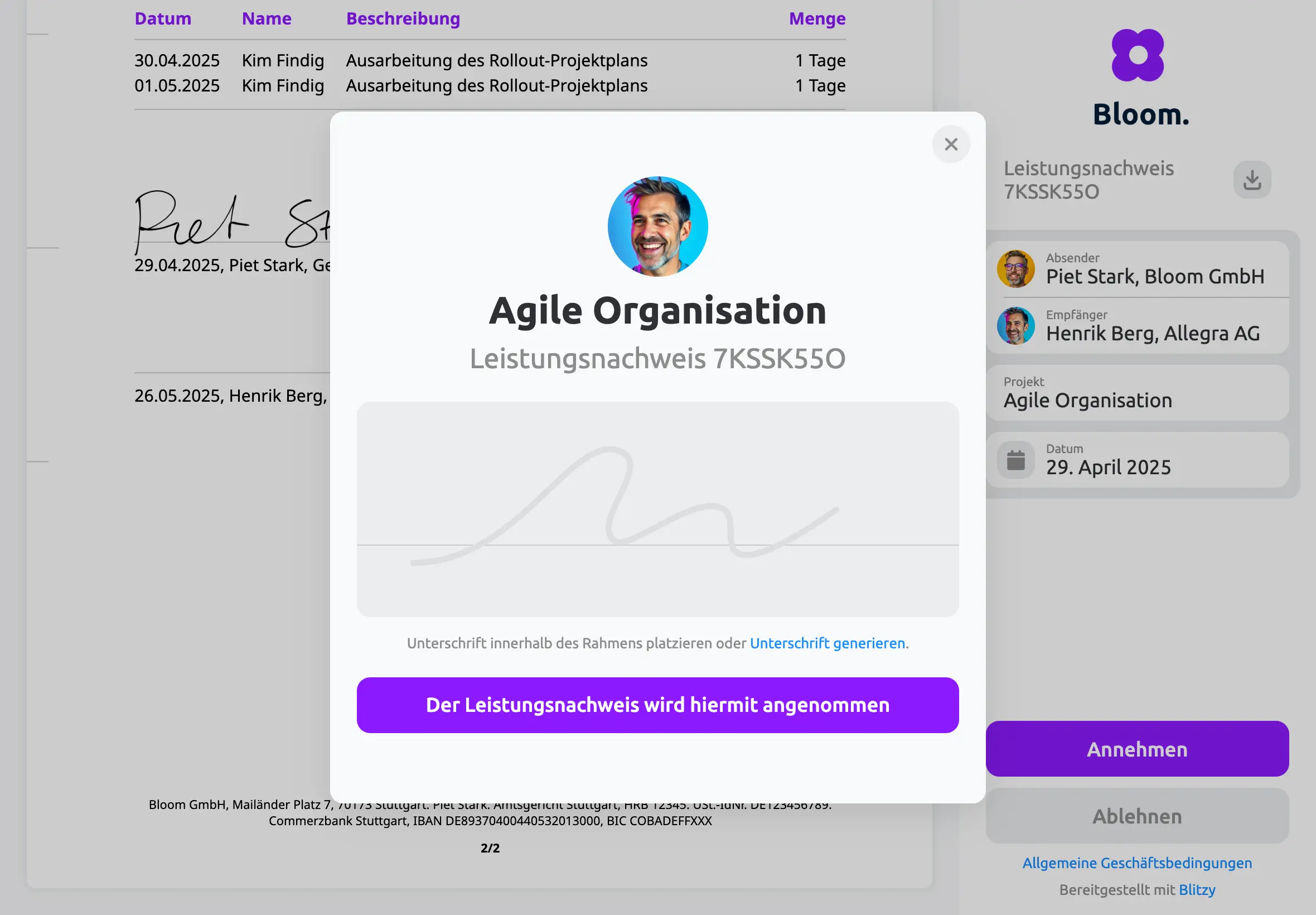Click the Annehmen button
The height and width of the screenshot is (915, 1316).
click(1136, 749)
